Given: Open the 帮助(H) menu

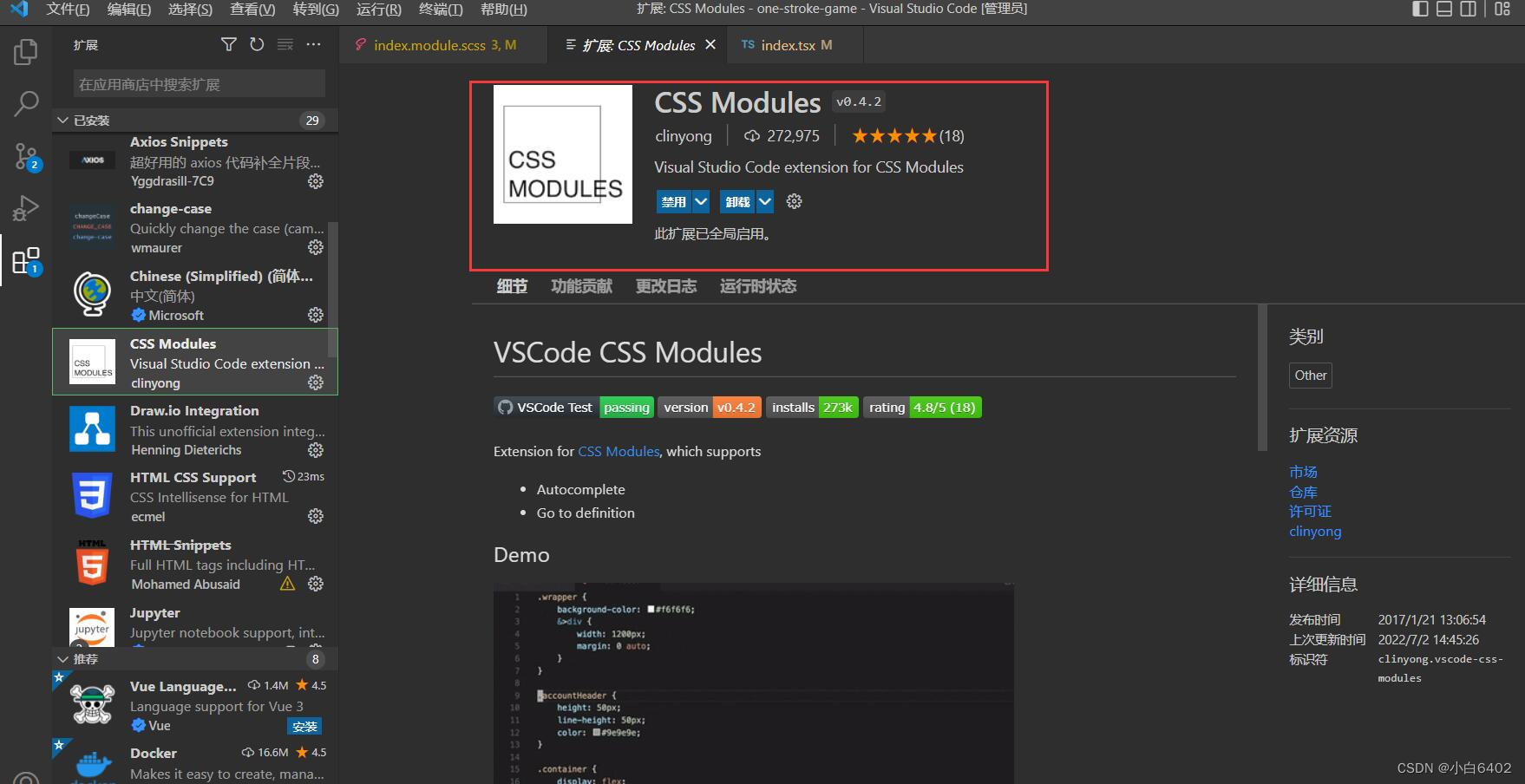Looking at the screenshot, I should pyautogui.click(x=504, y=9).
